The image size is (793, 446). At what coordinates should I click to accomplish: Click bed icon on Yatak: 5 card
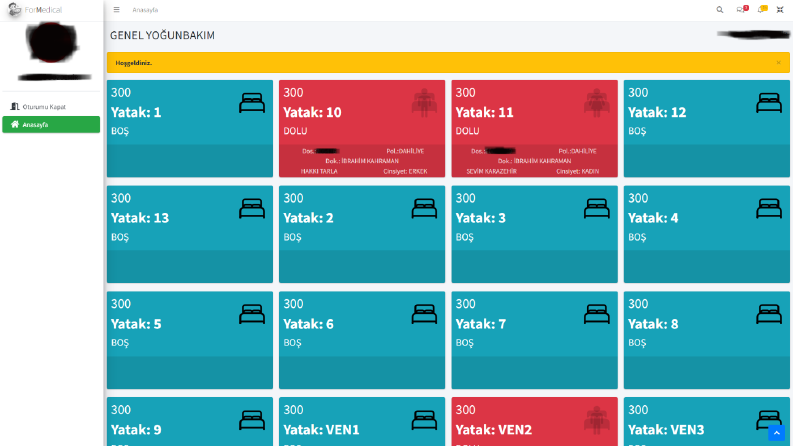coord(252,314)
